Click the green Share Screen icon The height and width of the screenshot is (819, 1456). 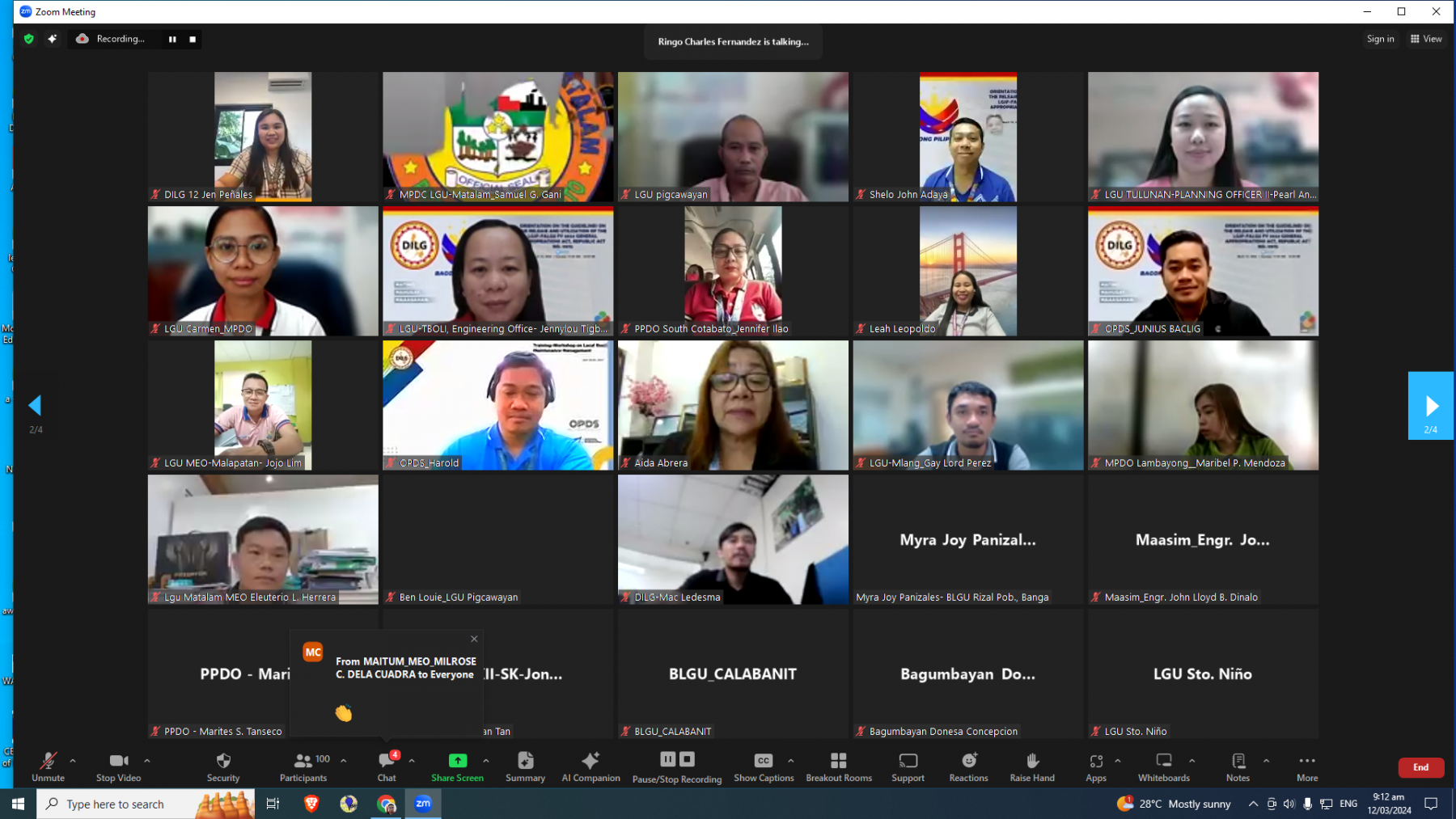pyautogui.click(x=457, y=761)
